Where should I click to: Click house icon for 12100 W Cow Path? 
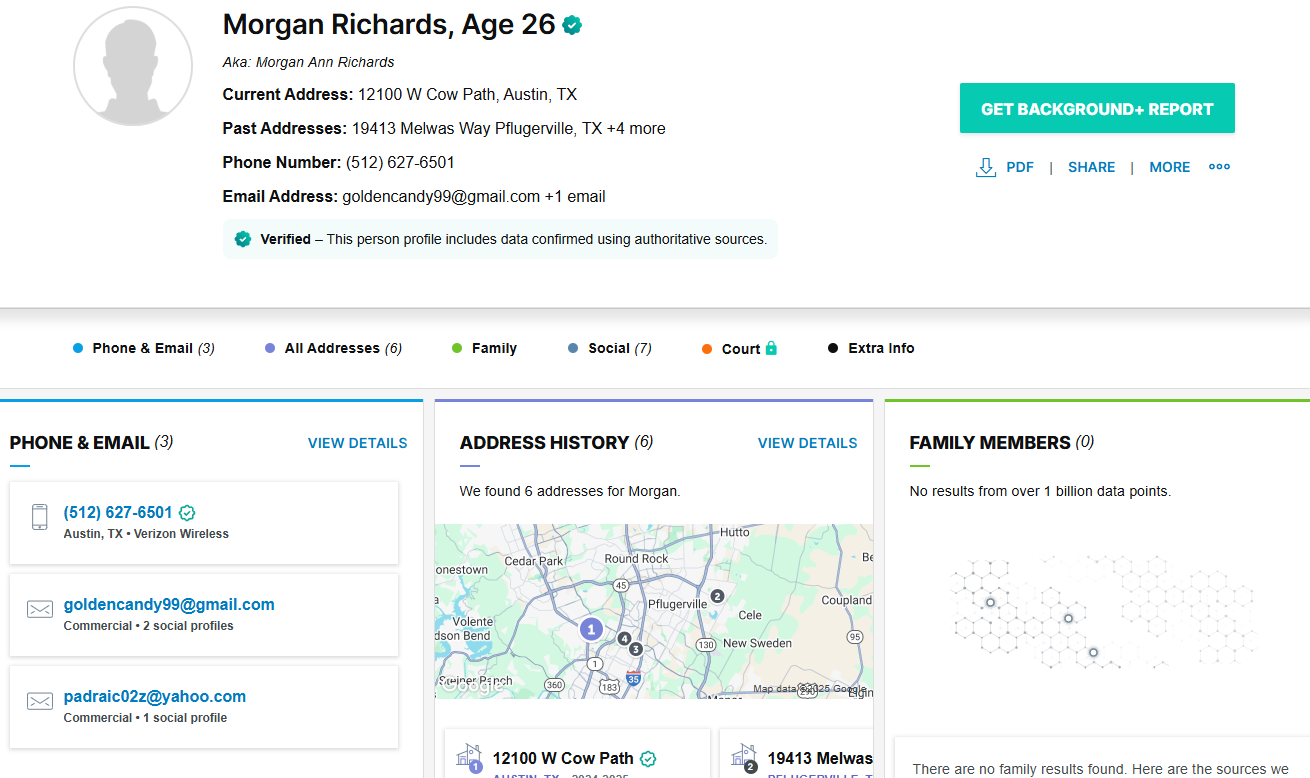click(468, 757)
